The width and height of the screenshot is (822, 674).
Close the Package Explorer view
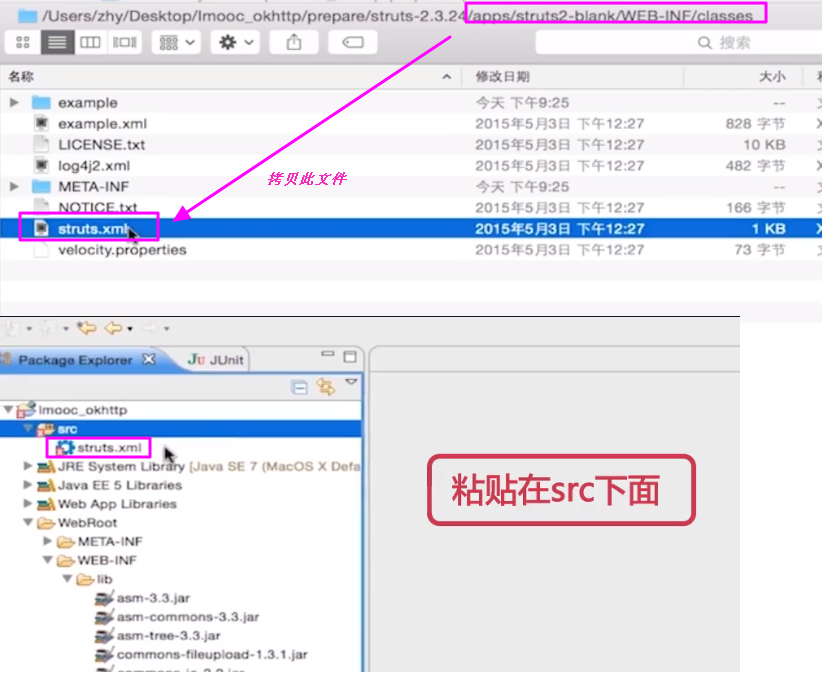pyautogui.click(x=149, y=360)
